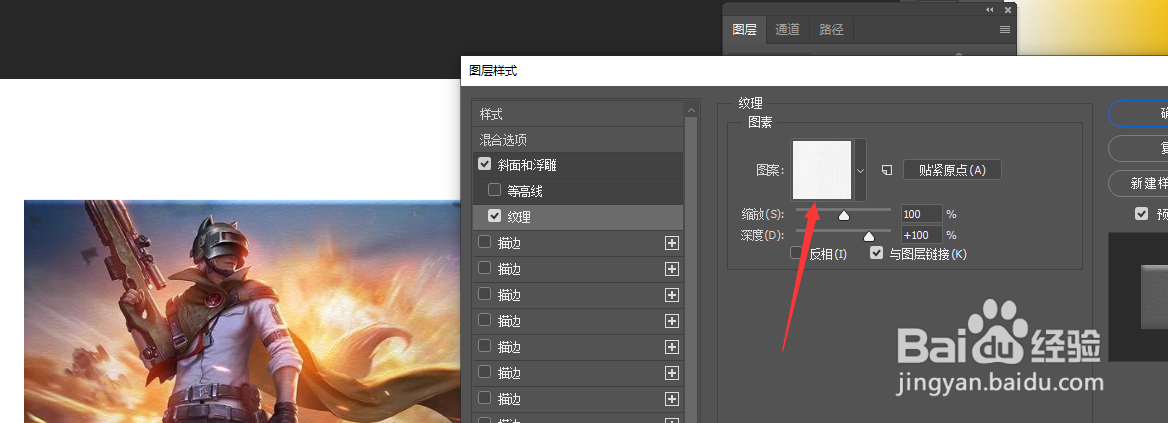Adjust the 深度(D) slider handle
The image size is (1168, 423).
(x=869, y=237)
